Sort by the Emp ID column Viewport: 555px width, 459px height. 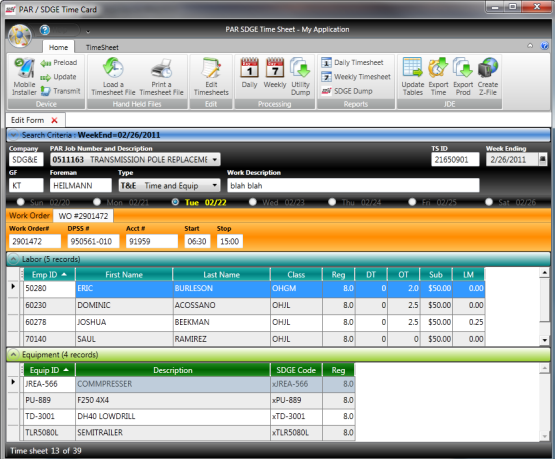pos(49,275)
